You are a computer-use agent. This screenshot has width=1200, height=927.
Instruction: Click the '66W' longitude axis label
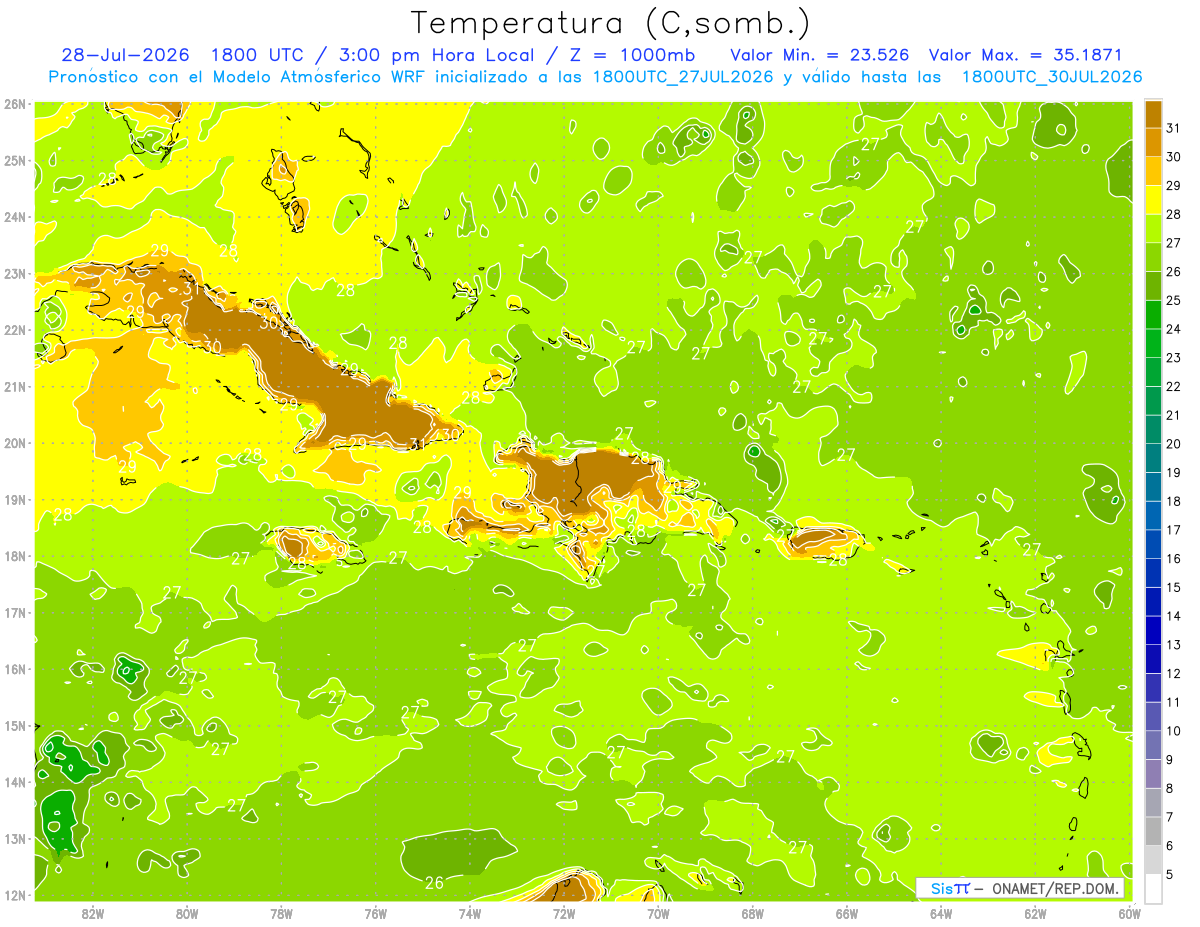[846, 913]
